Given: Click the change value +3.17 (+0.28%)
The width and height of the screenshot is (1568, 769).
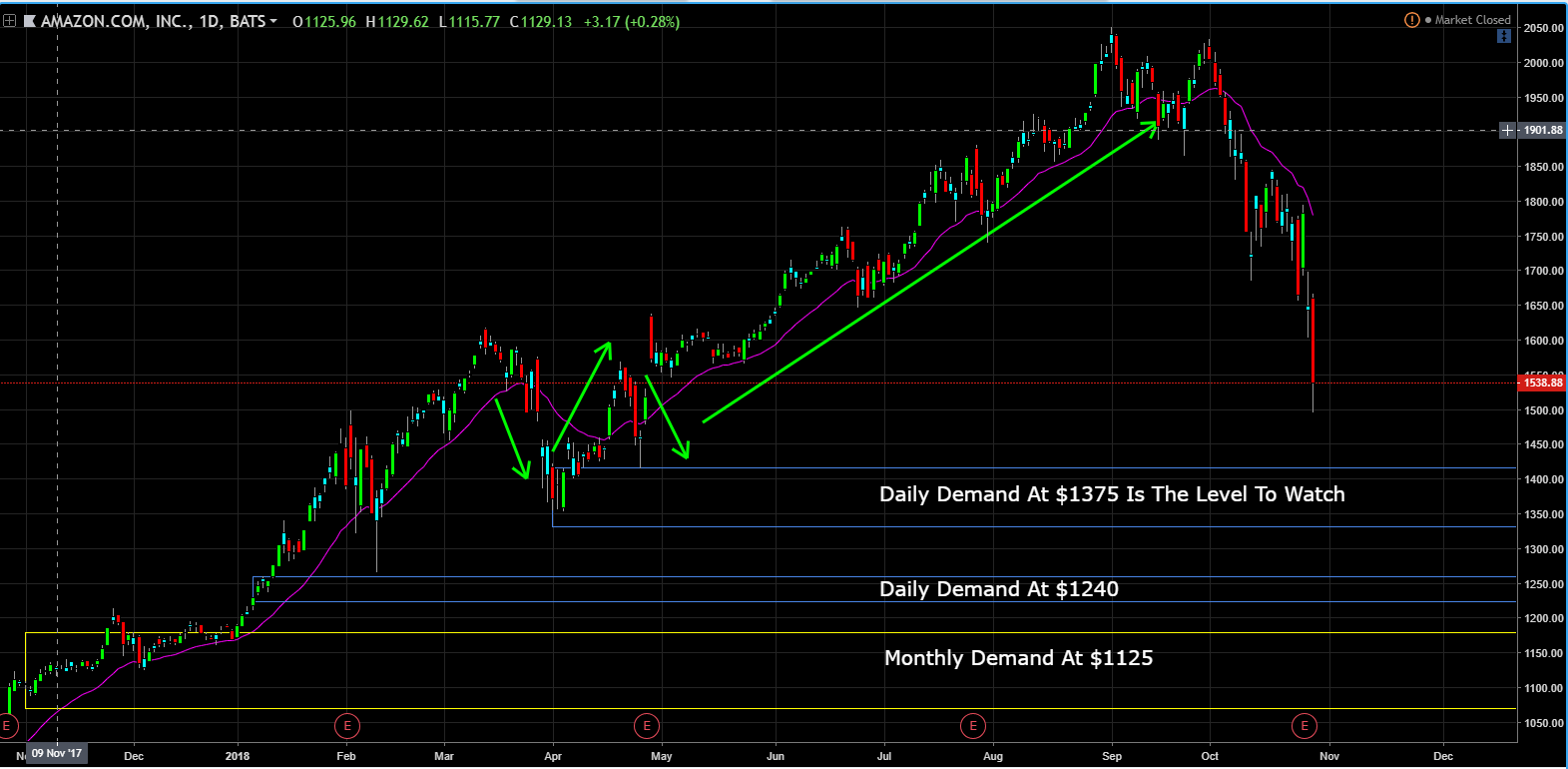Looking at the screenshot, I should tap(632, 21).
